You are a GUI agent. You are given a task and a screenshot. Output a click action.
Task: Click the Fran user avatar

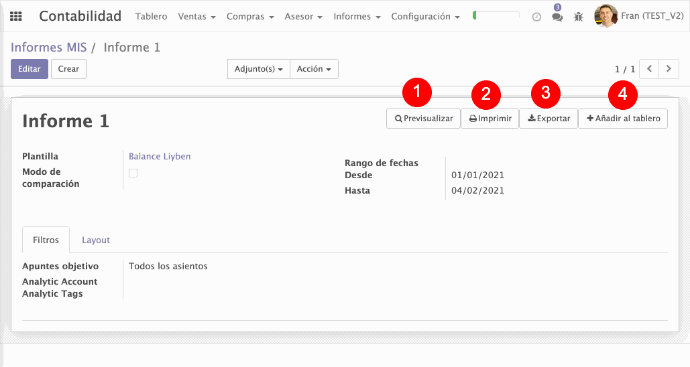pos(606,16)
